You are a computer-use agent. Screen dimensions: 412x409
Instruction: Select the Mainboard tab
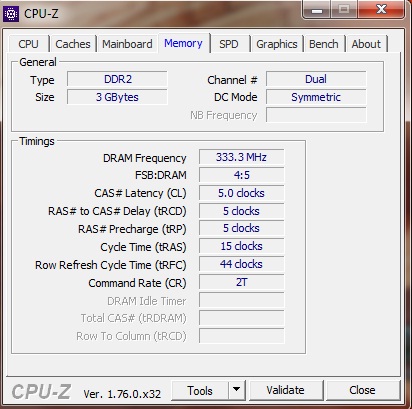[127, 44]
